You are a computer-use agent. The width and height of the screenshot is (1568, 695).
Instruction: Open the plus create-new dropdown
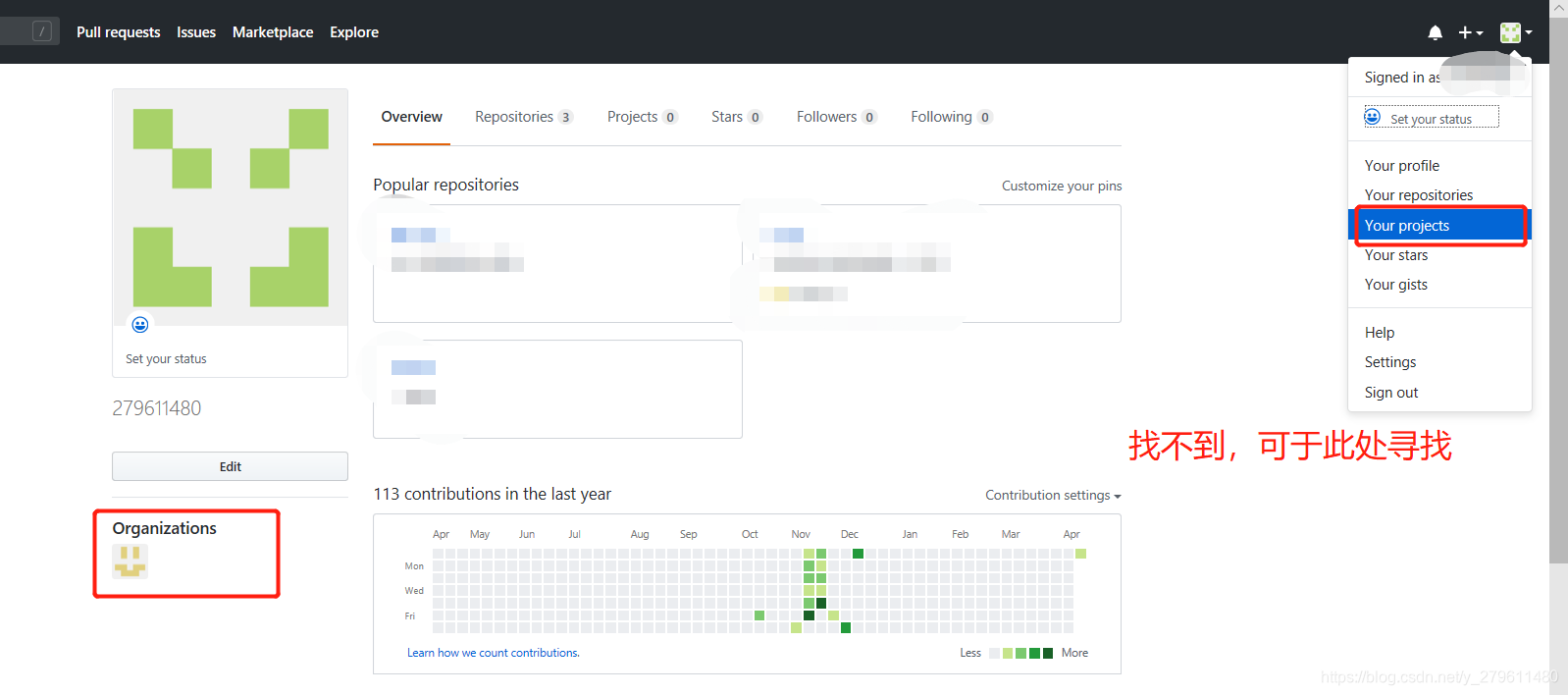click(1470, 32)
